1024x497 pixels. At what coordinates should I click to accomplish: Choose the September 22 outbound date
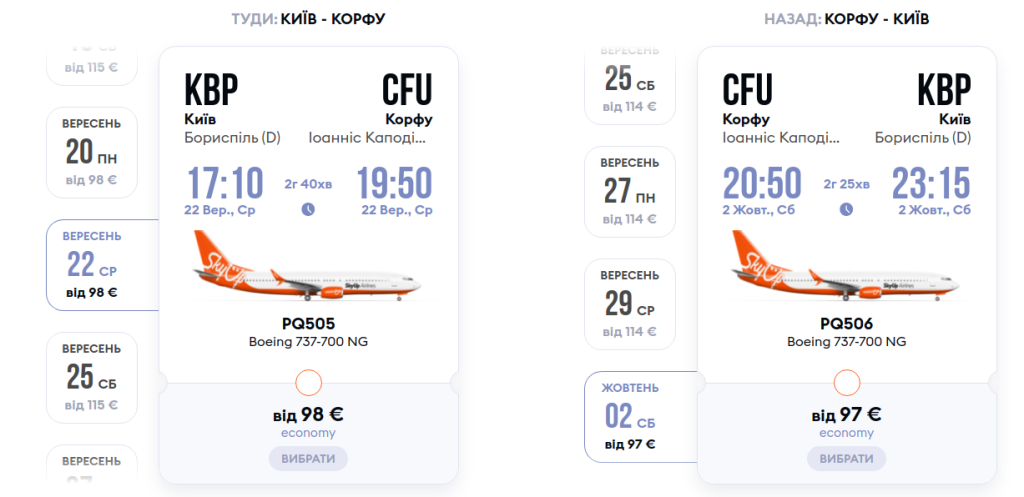coord(92,264)
